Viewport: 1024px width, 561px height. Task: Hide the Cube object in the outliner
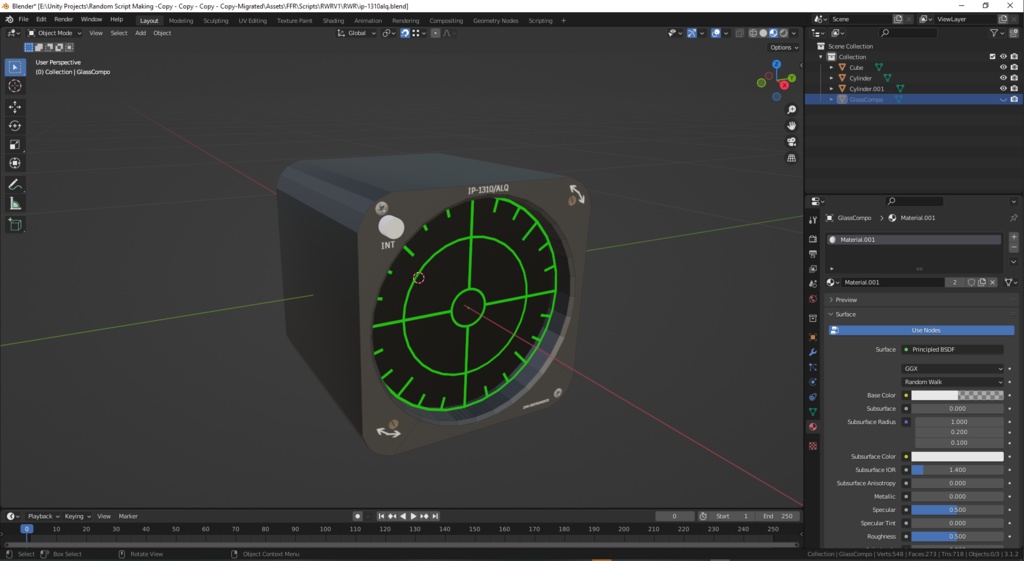1003,67
